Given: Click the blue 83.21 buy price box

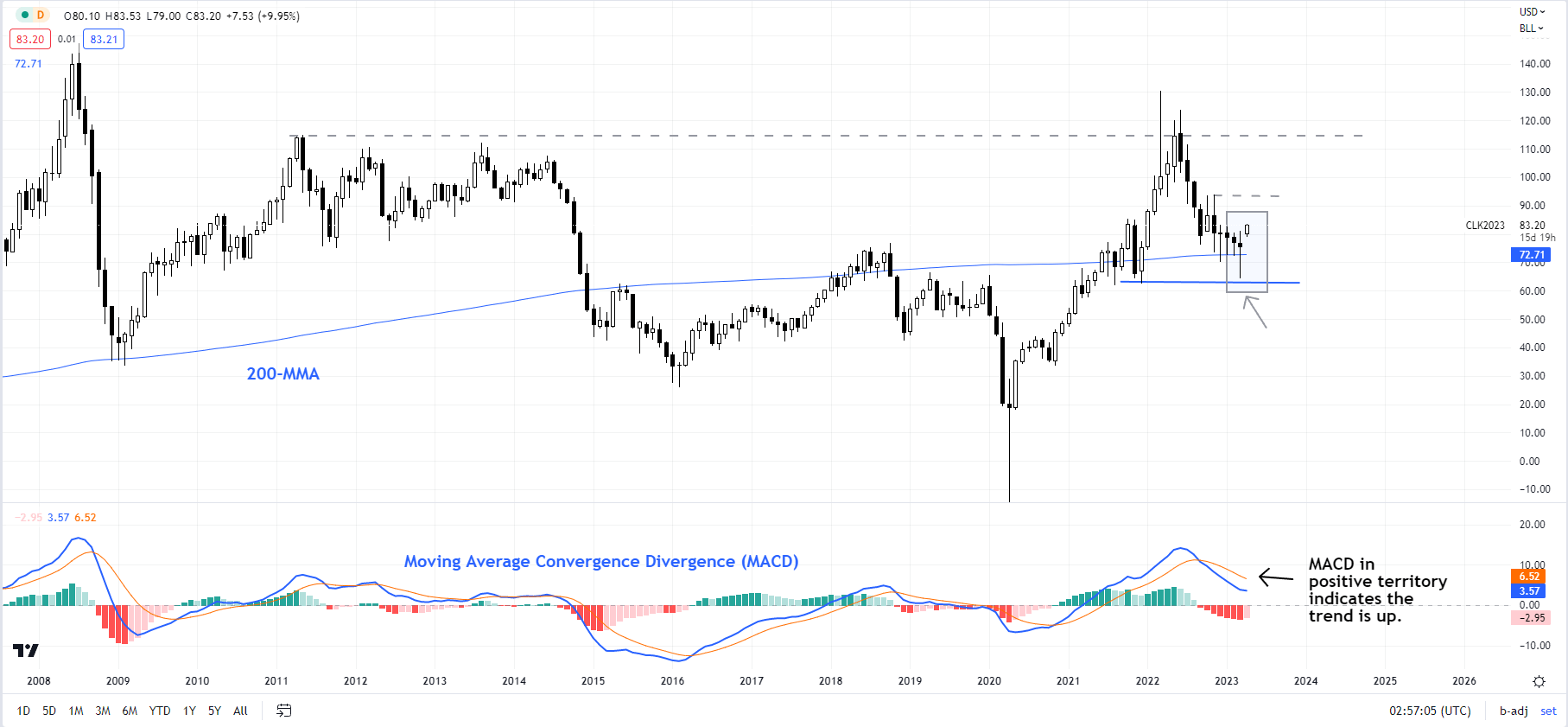Looking at the screenshot, I should (x=104, y=39).
